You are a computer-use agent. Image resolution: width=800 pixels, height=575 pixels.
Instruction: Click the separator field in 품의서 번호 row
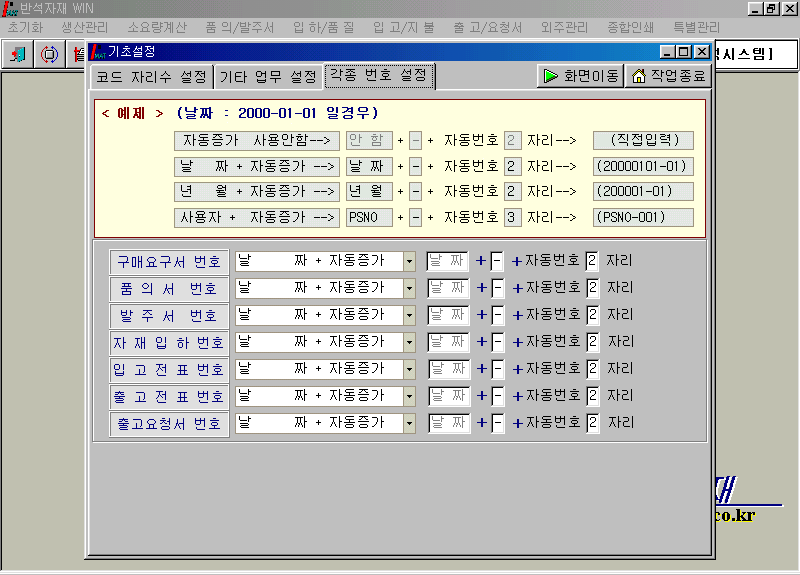pos(497,289)
